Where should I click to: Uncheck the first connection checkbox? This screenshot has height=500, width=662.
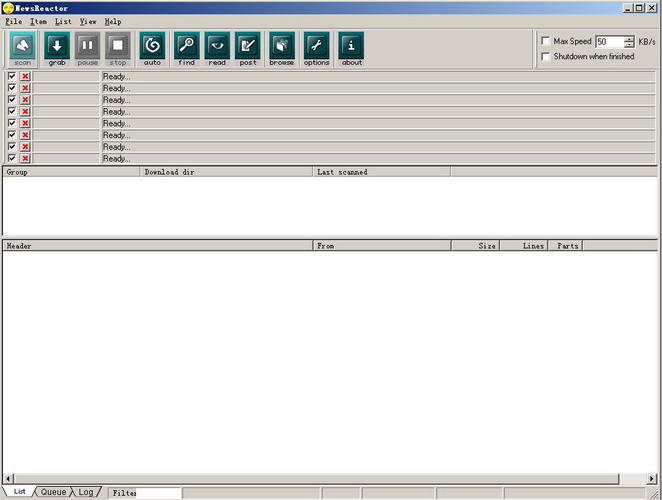point(12,76)
